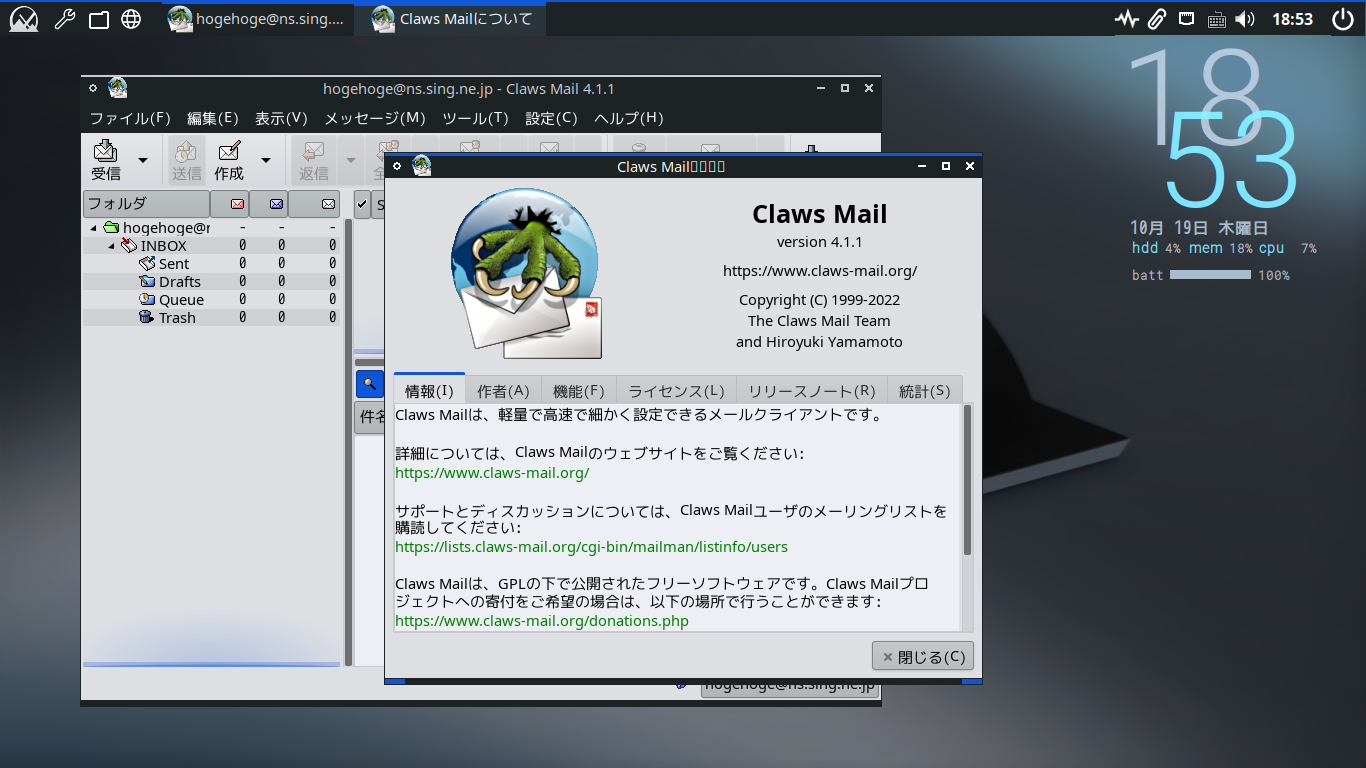Image resolution: width=1366 pixels, height=768 pixels.
Task: Click the Queue clock folder icon
Action: click(147, 300)
